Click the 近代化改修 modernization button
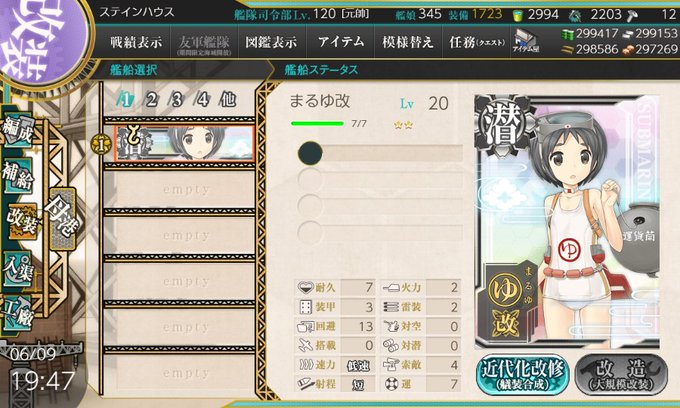 click(x=523, y=375)
